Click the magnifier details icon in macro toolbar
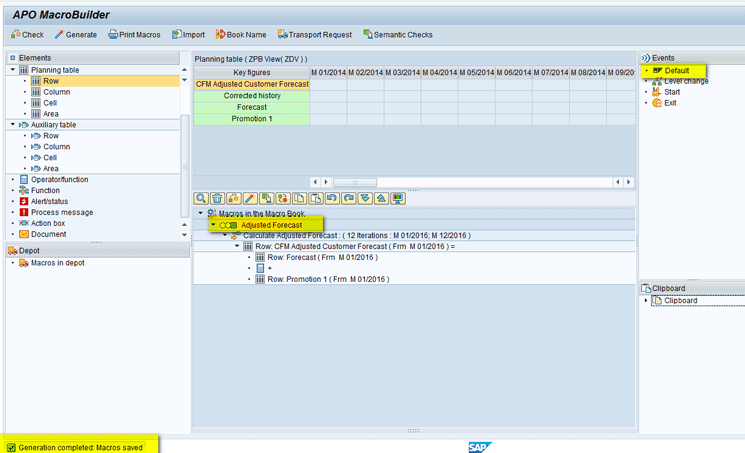 pyautogui.click(x=202, y=199)
